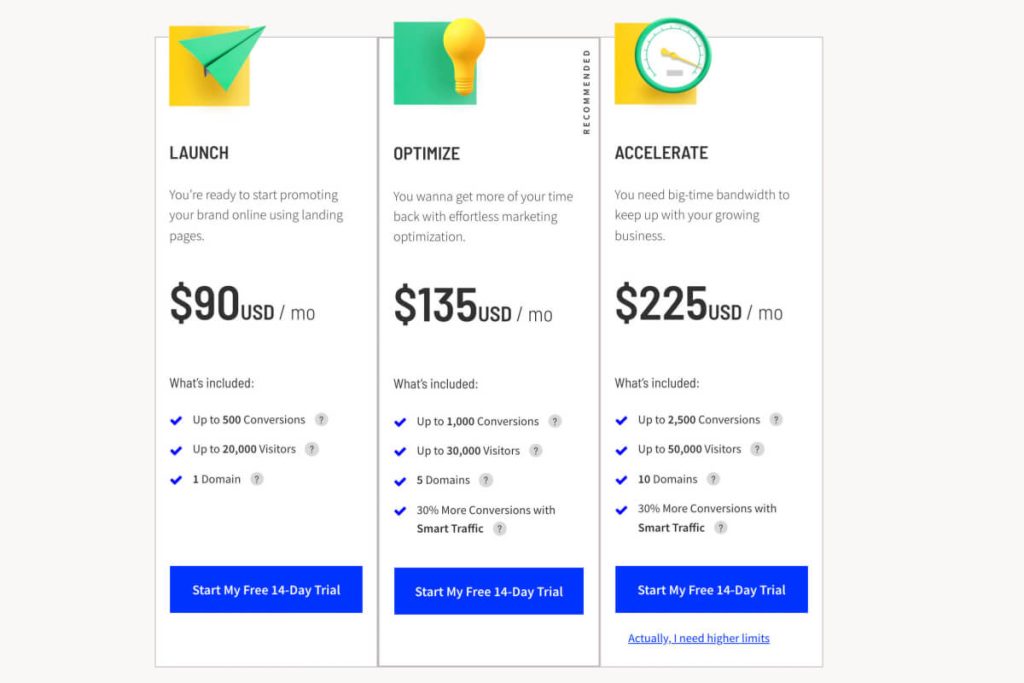
Task: Open the Actually, I need higher limits link
Action: click(698, 638)
